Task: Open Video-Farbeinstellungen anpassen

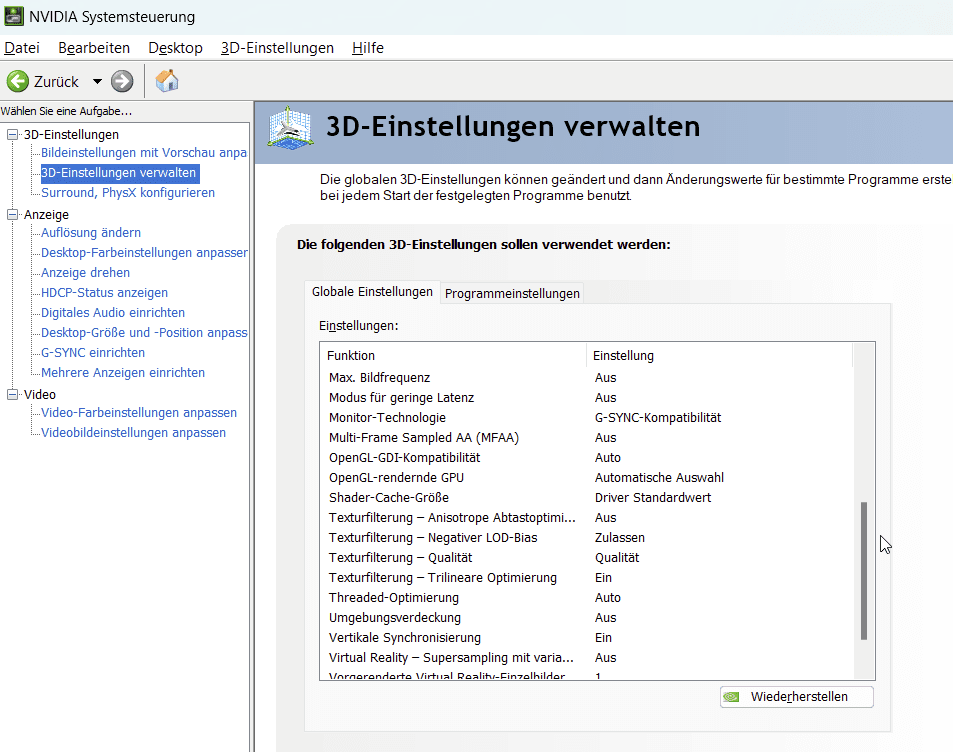Action: click(x=139, y=413)
